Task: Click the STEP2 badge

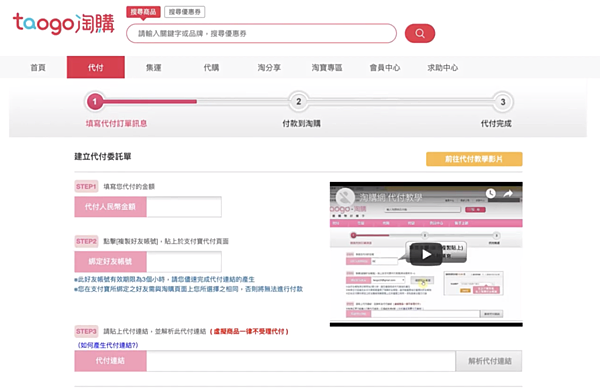Action: (x=86, y=241)
